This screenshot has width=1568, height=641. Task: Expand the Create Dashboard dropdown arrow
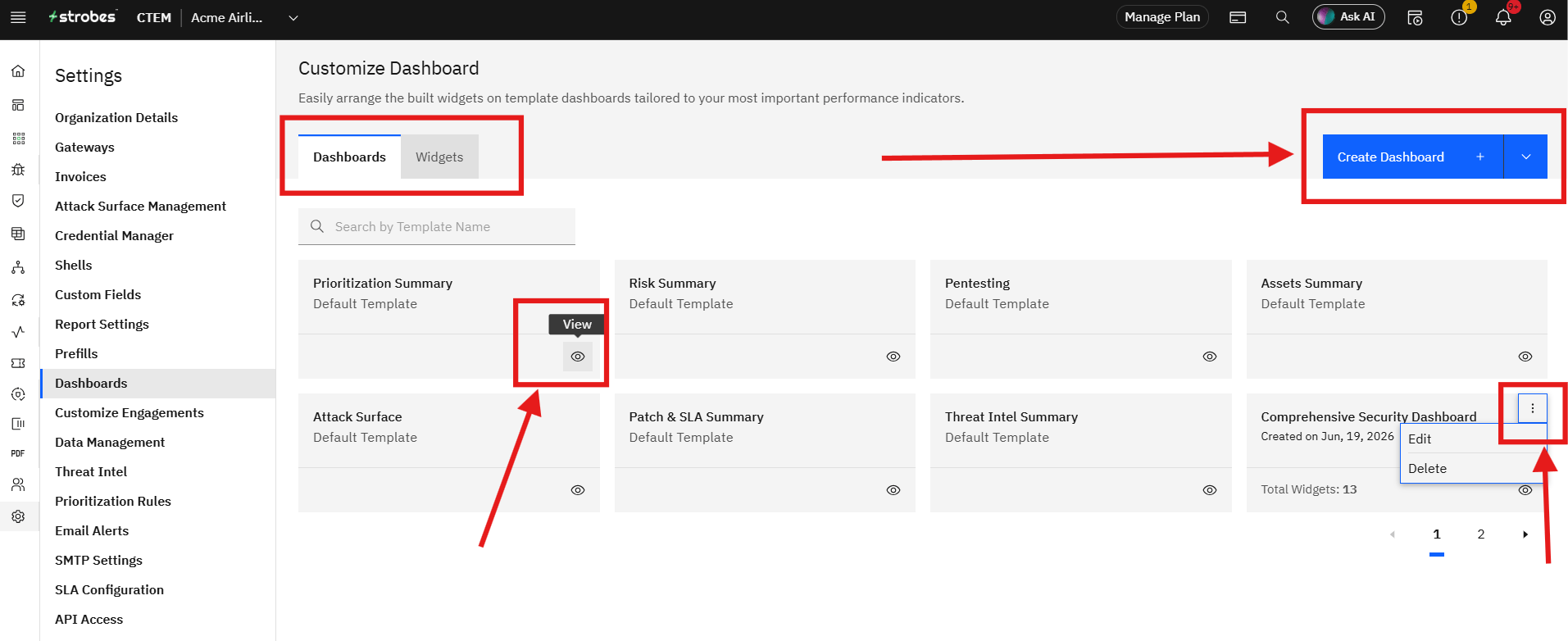pyautogui.click(x=1526, y=157)
